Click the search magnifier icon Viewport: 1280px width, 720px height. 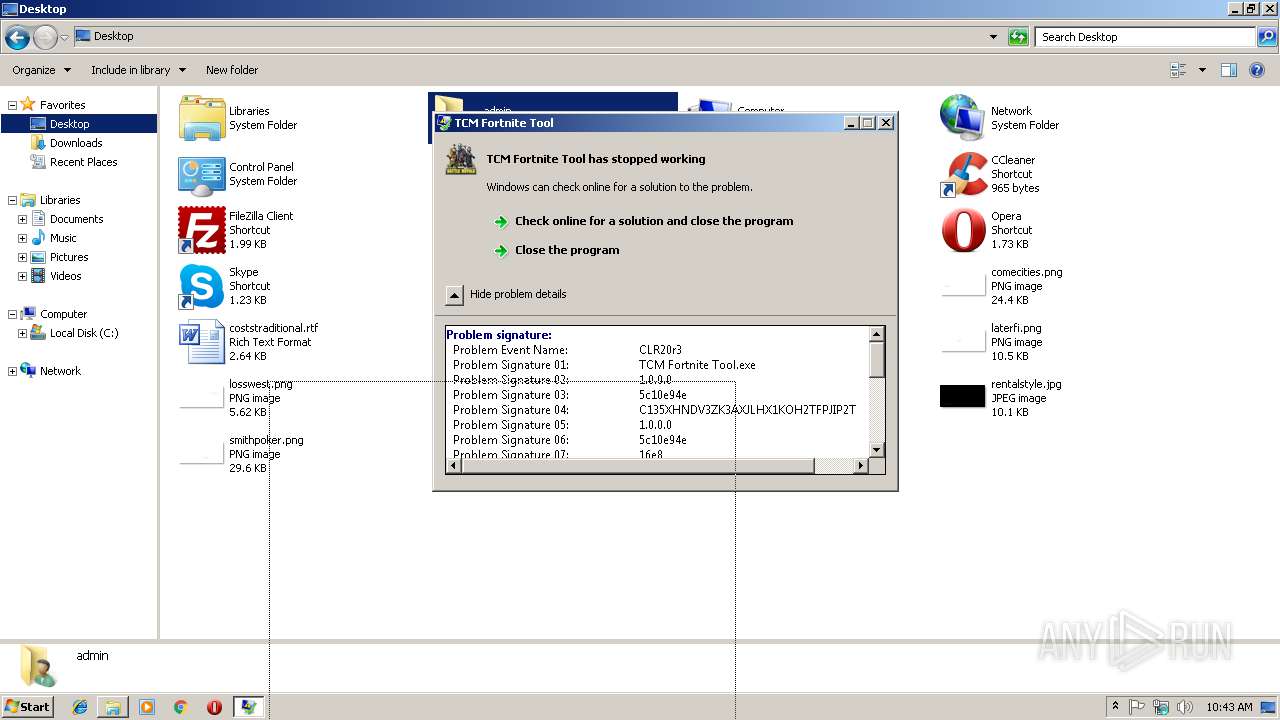click(1266, 37)
